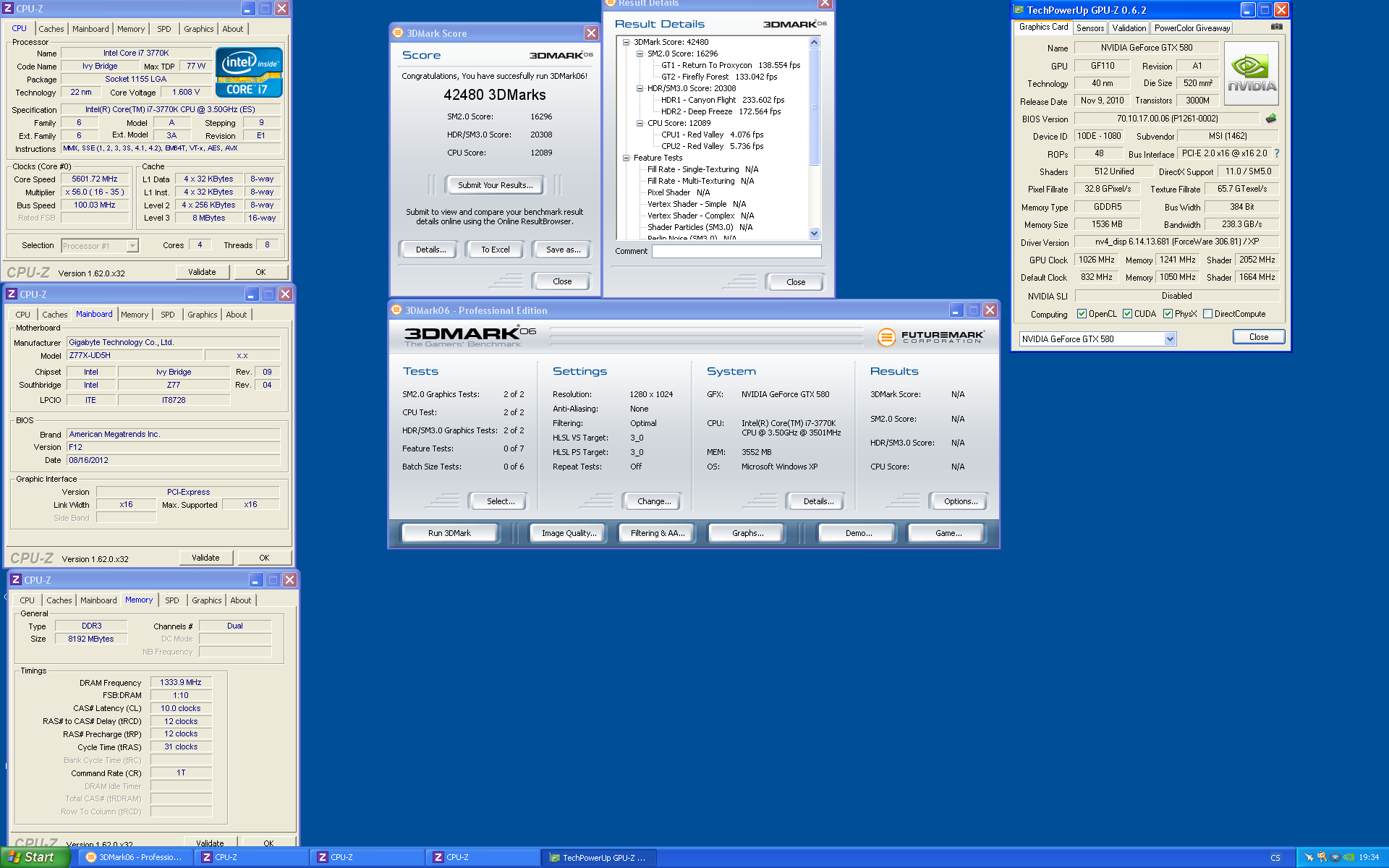Select GT1 - Return To Proxycon row
The width and height of the screenshot is (1389, 868).
(x=731, y=65)
